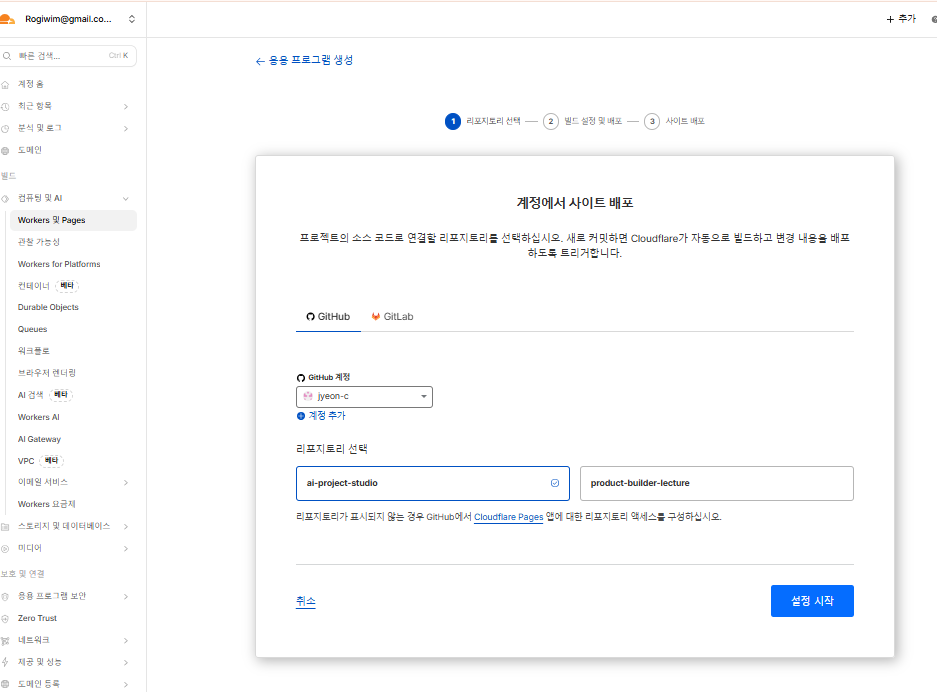The image size is (937, 692).
Task: Open 워크플로 in the sidebar
Action: (x=33, y=351)
